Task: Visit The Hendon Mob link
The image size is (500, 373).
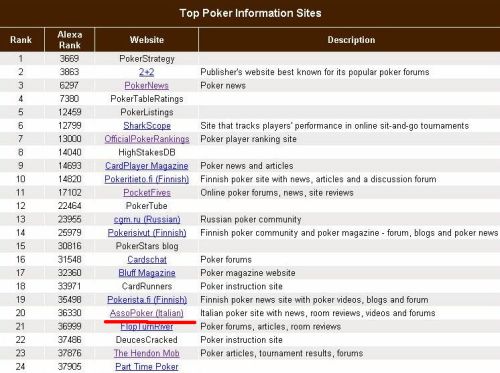Action: [x=147, y=353]
